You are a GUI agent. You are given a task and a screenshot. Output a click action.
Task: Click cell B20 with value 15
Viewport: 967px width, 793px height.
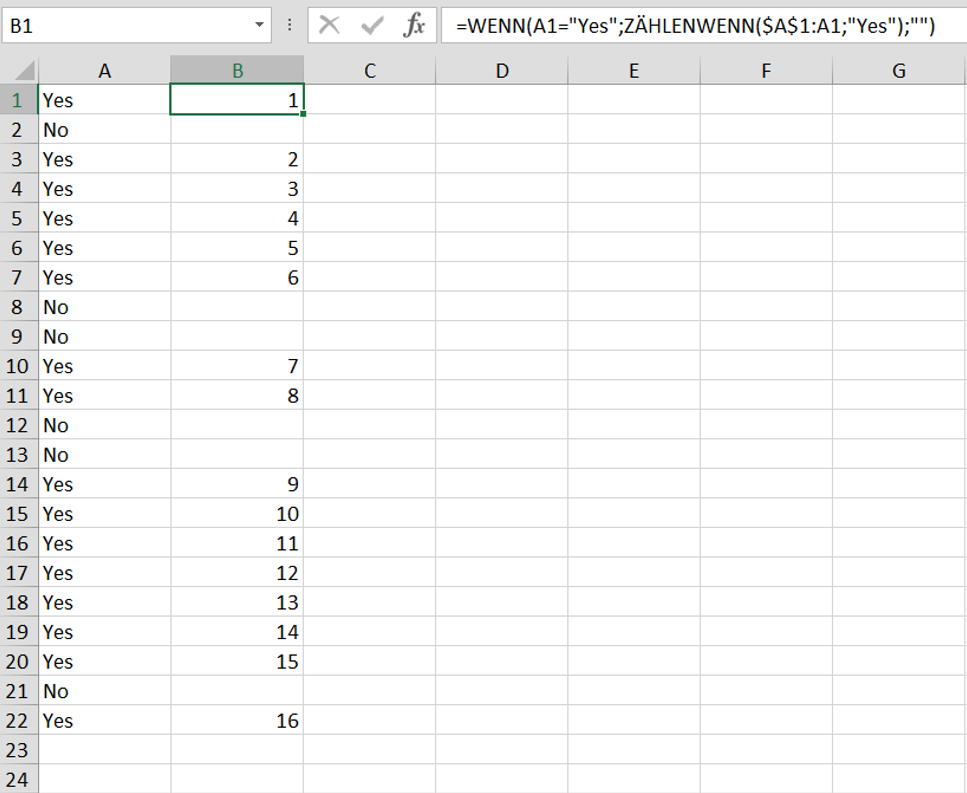[237, 662]
